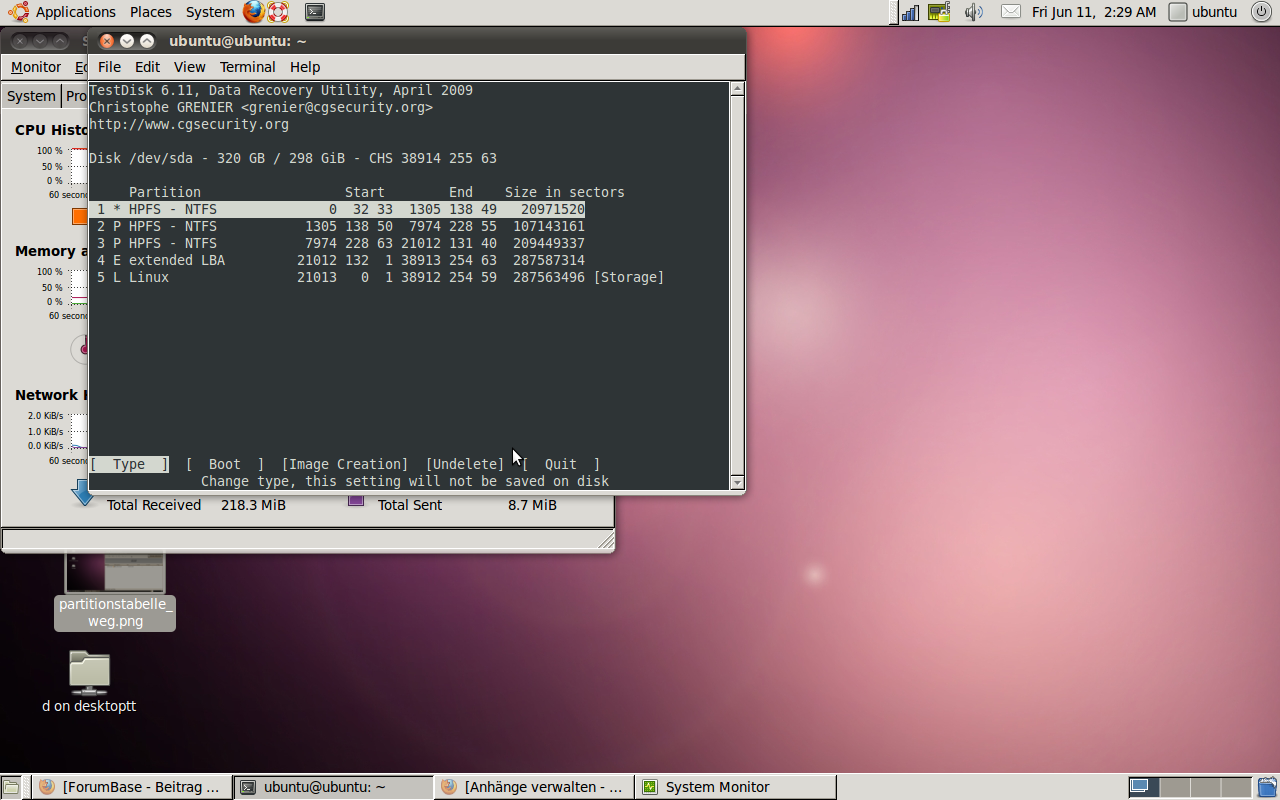
Task: Select partitionstabelle_weg.png desktop file
Action: (x=114, y=590)
